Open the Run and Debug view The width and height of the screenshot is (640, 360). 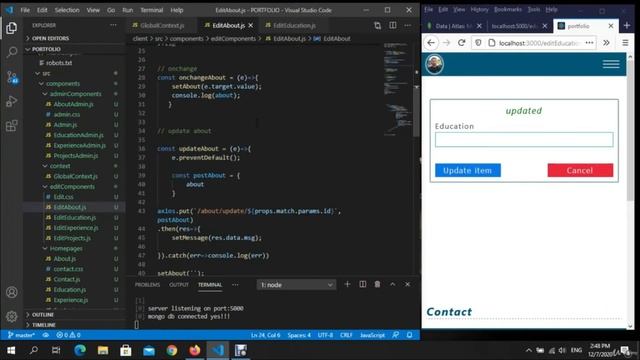(11, 101)
